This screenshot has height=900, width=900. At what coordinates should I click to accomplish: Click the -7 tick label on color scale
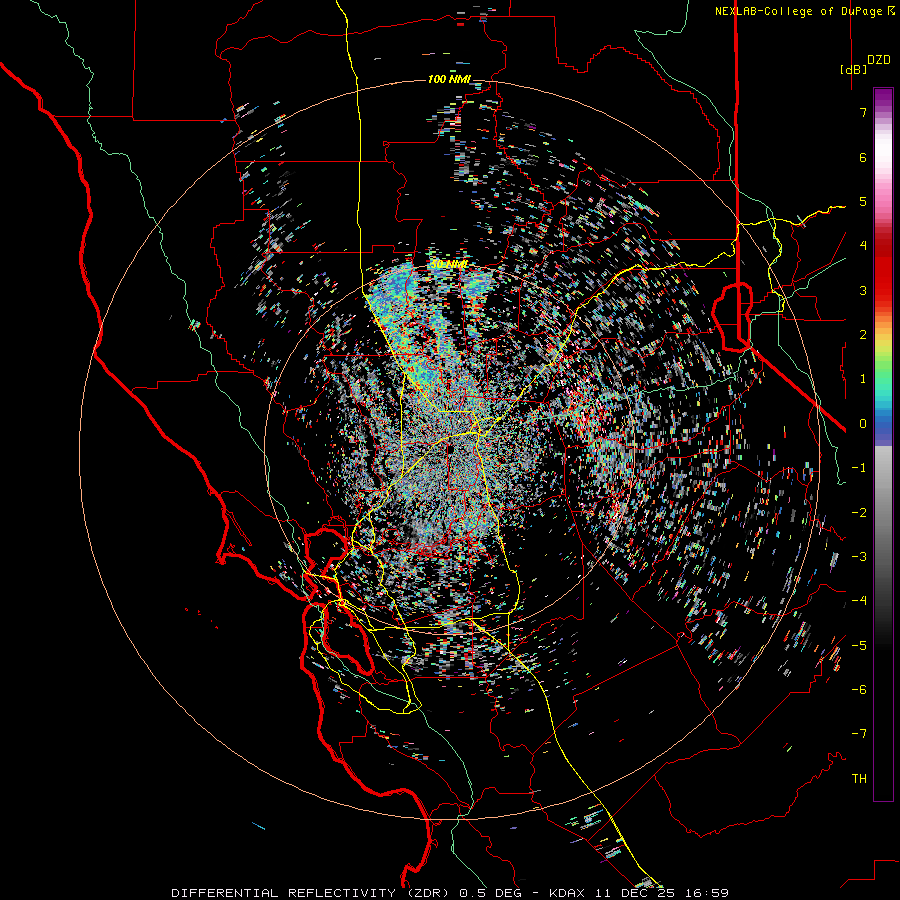coord(859,734)
